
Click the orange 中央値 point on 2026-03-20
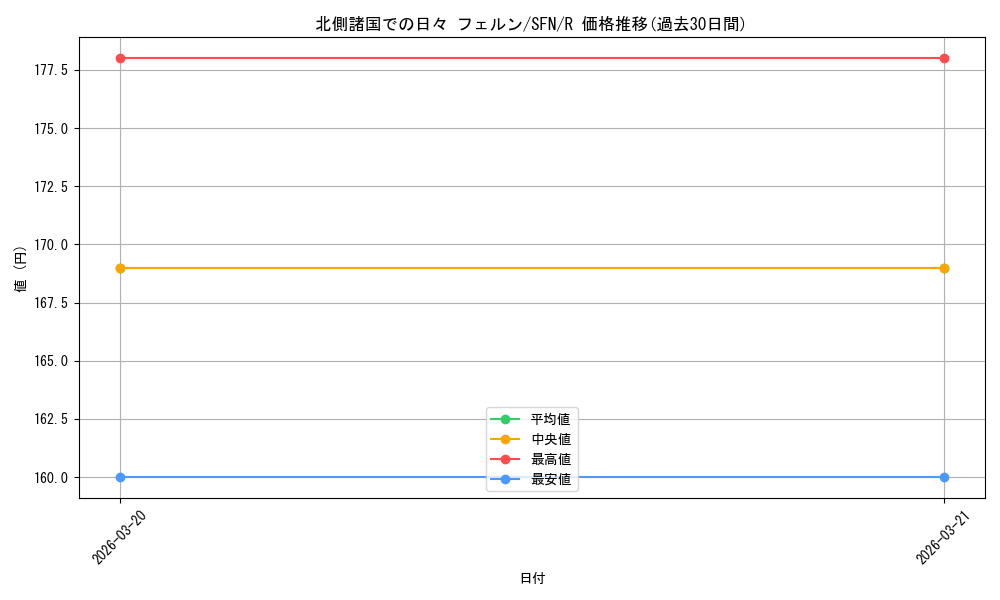[x=120, y=268]
